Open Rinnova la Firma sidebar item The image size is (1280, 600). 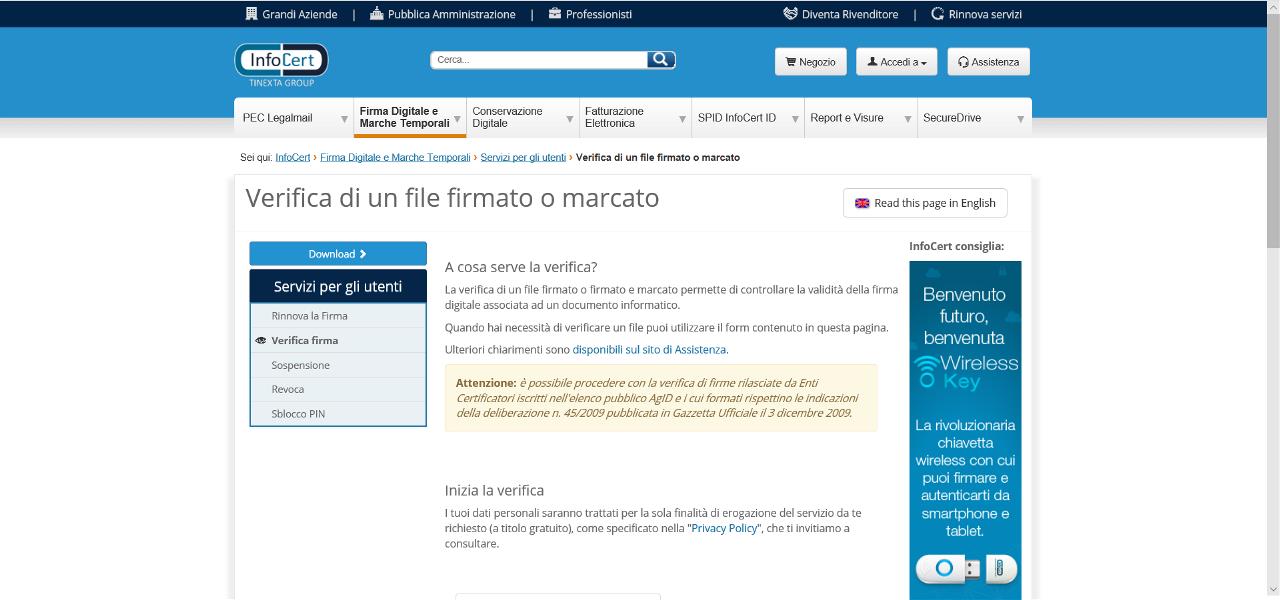[338, 316]
